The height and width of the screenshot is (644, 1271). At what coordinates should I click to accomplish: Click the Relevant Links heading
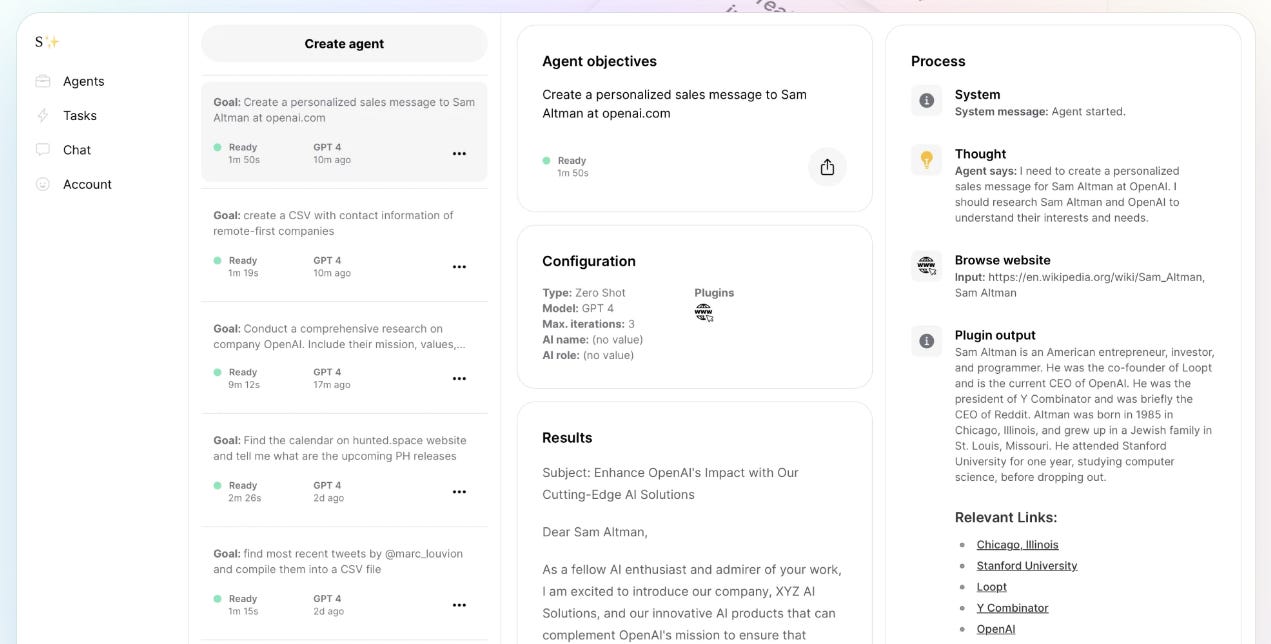pyautogui.click(x=1006, y=517)
